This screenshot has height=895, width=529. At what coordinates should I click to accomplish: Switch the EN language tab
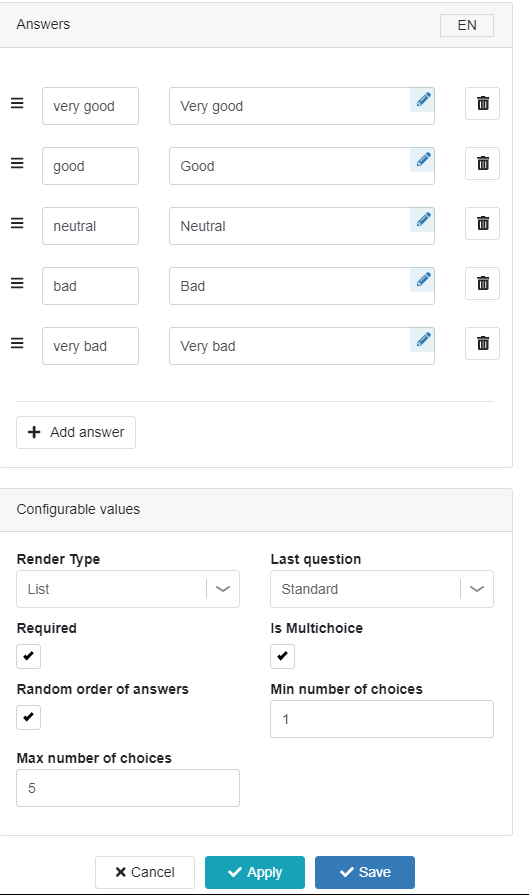[x=467, y=25]
